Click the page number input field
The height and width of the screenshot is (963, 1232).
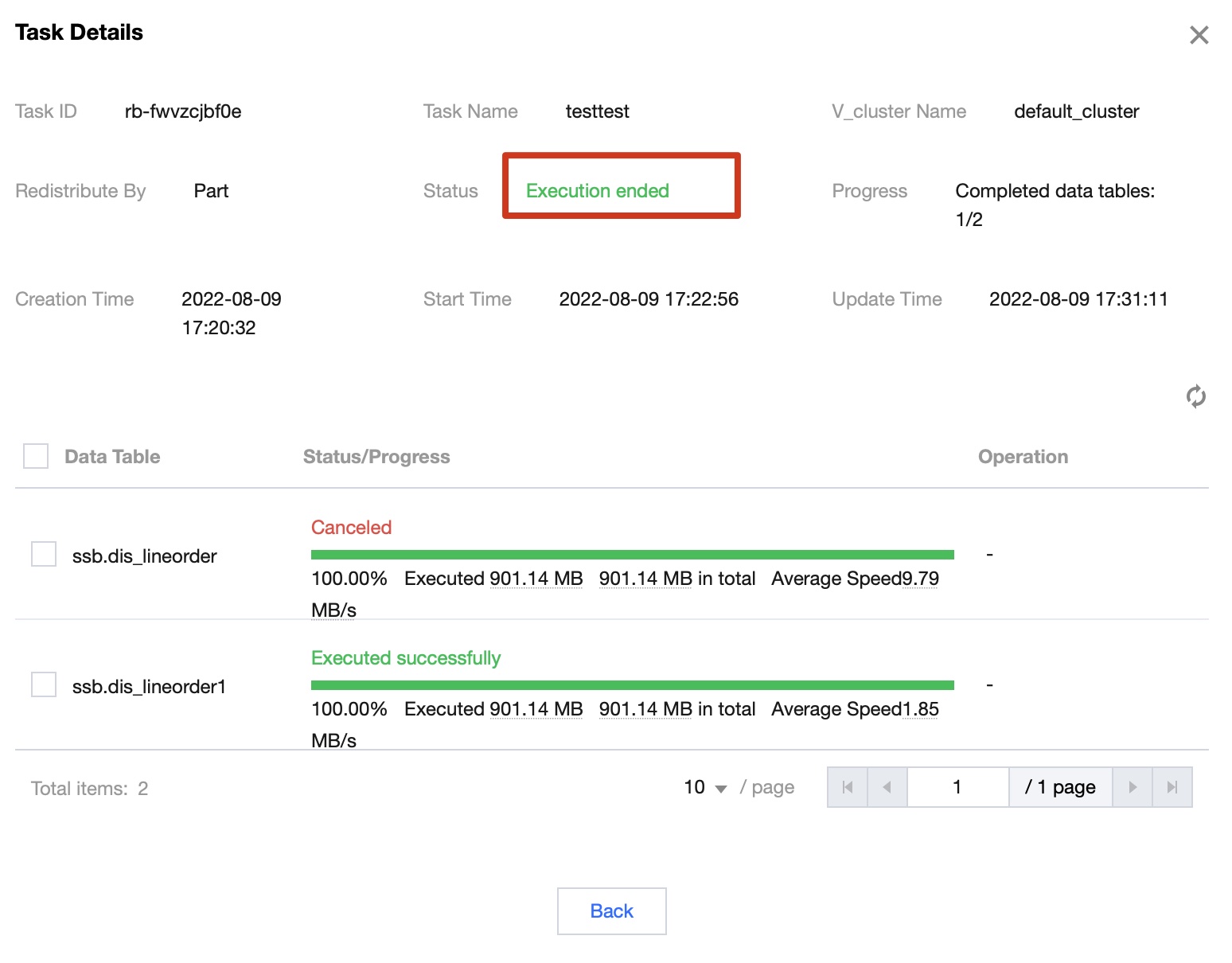point(957,787)
